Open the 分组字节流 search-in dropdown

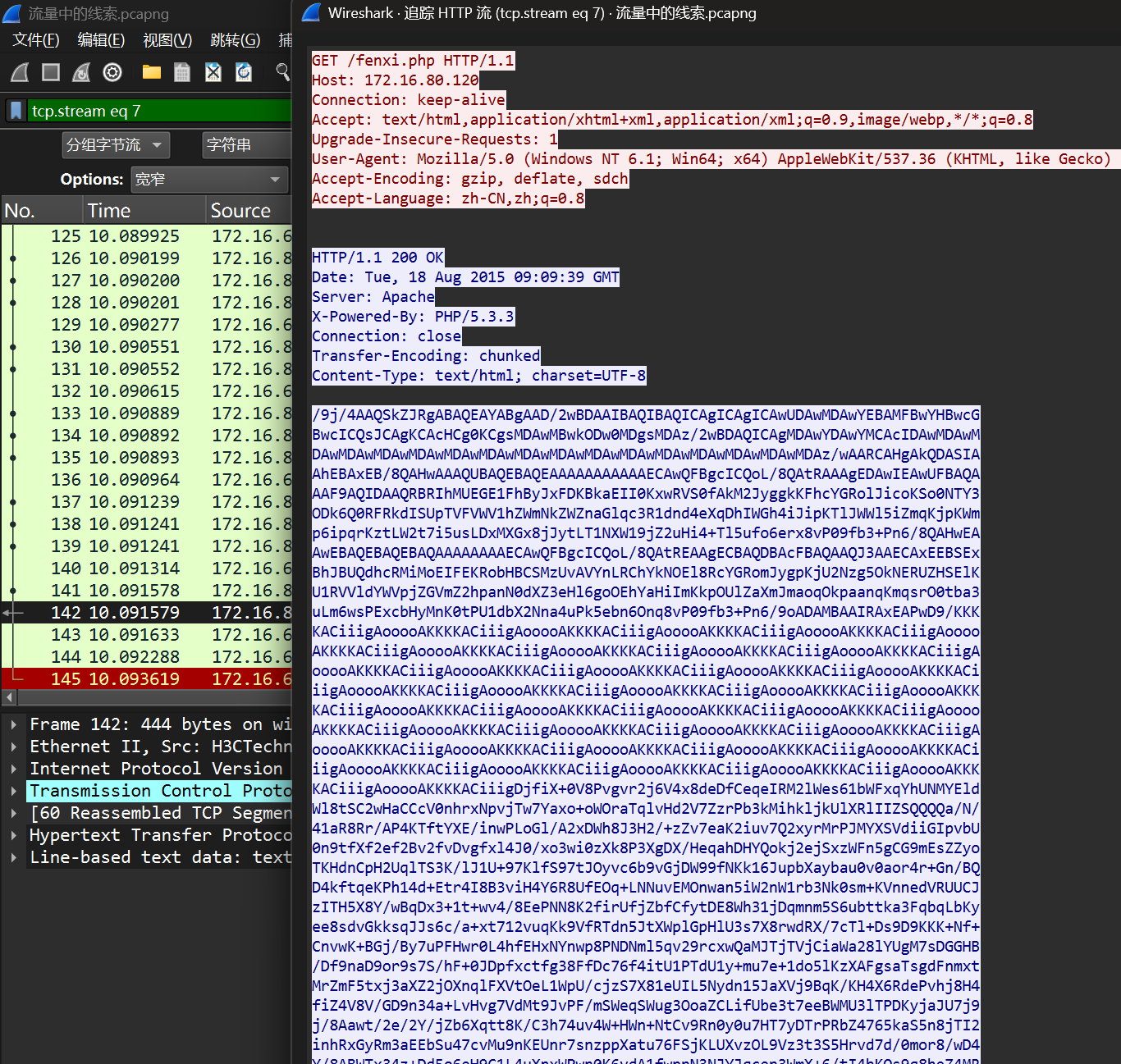tap(116, 145)
